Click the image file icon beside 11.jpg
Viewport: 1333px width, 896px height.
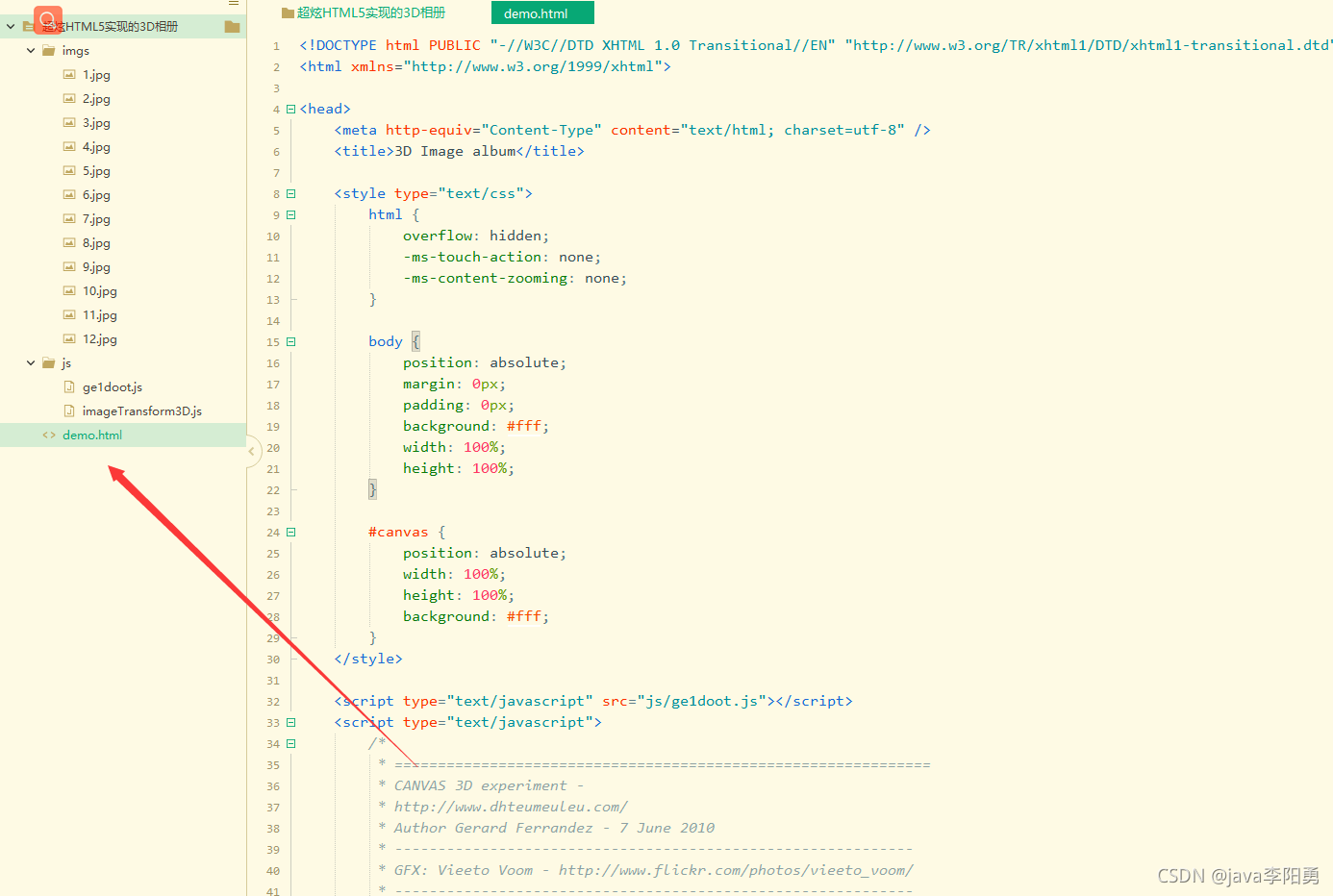pos(69,314)
